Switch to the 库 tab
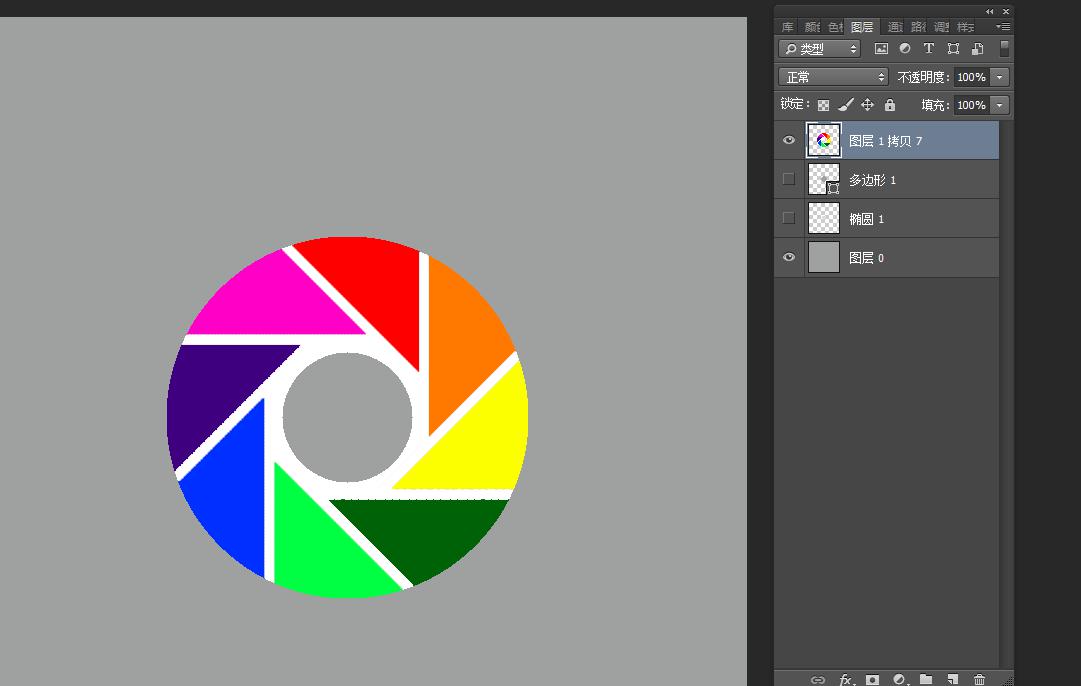Viewport: 1081px width, 686px height. coord(788,27)
